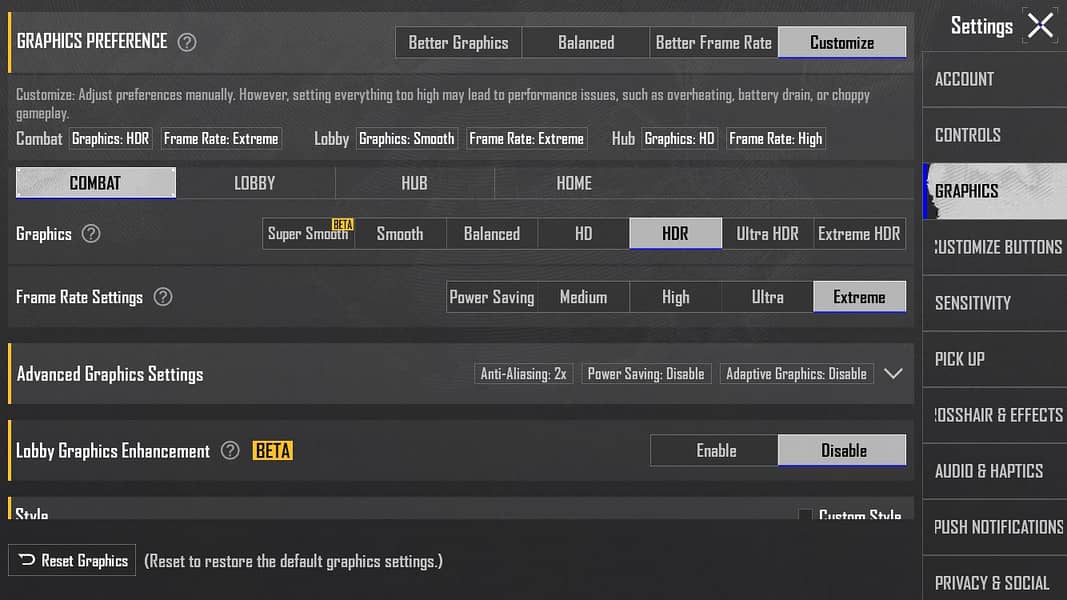
Task: Choose High frame rate
Action: (676, 297)
